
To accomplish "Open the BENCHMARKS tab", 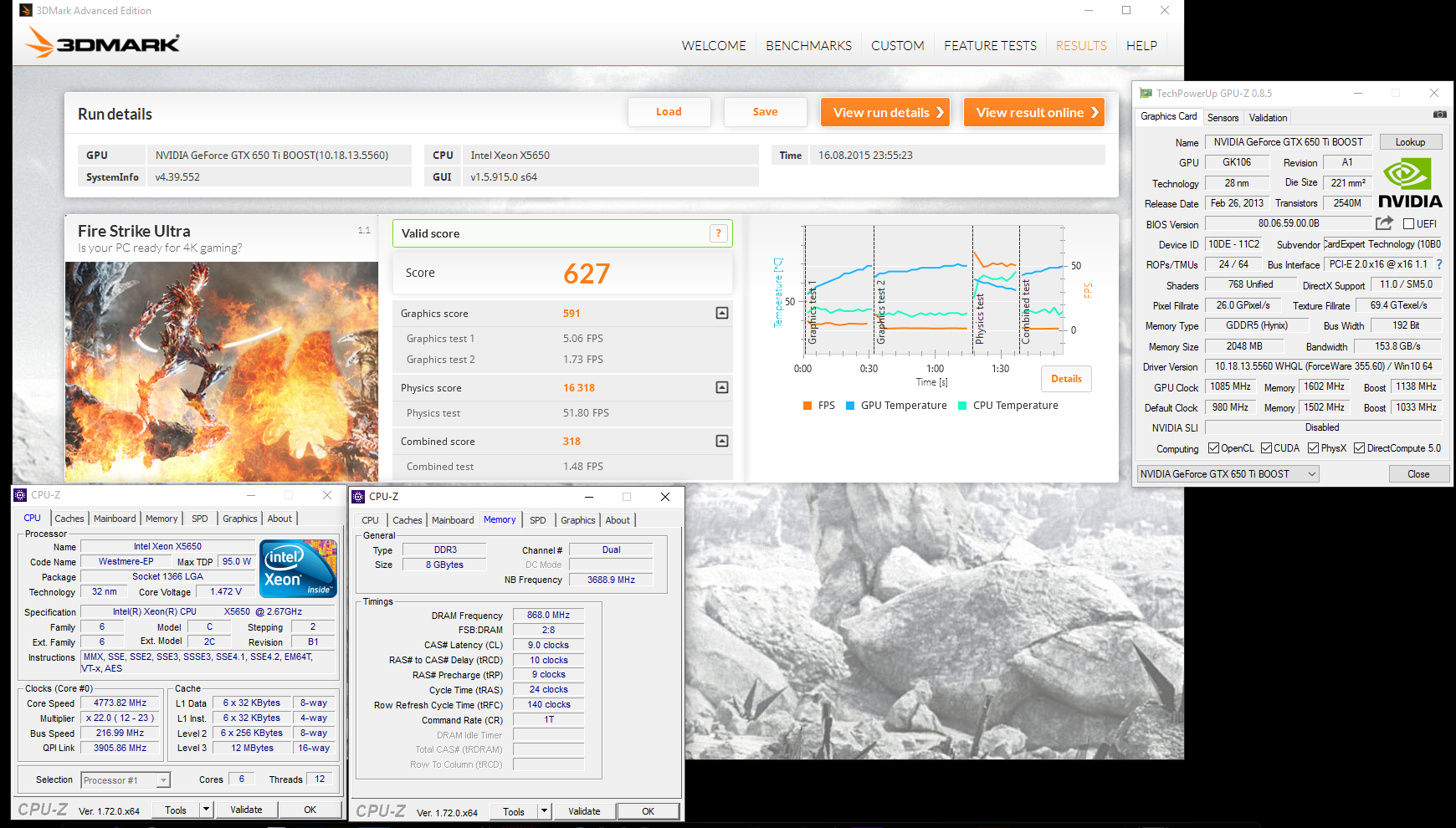I will coord(808,45).
